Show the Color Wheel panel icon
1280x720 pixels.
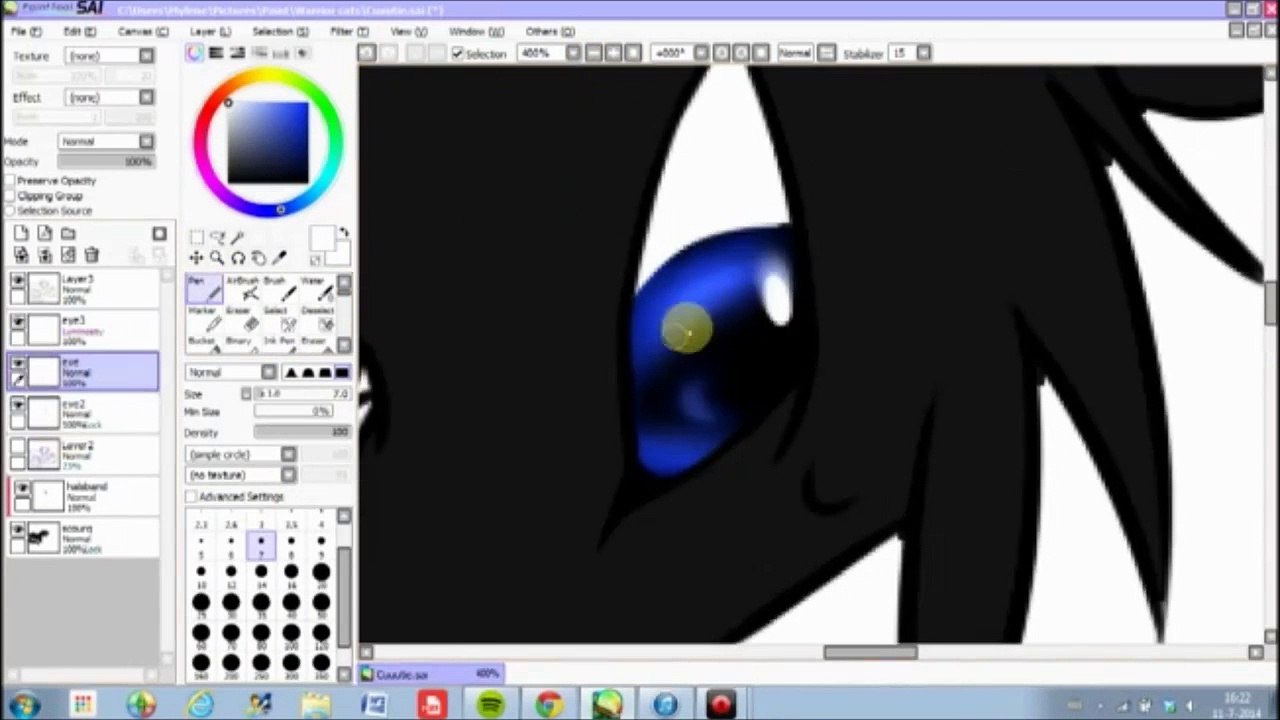tap(195, 53)
